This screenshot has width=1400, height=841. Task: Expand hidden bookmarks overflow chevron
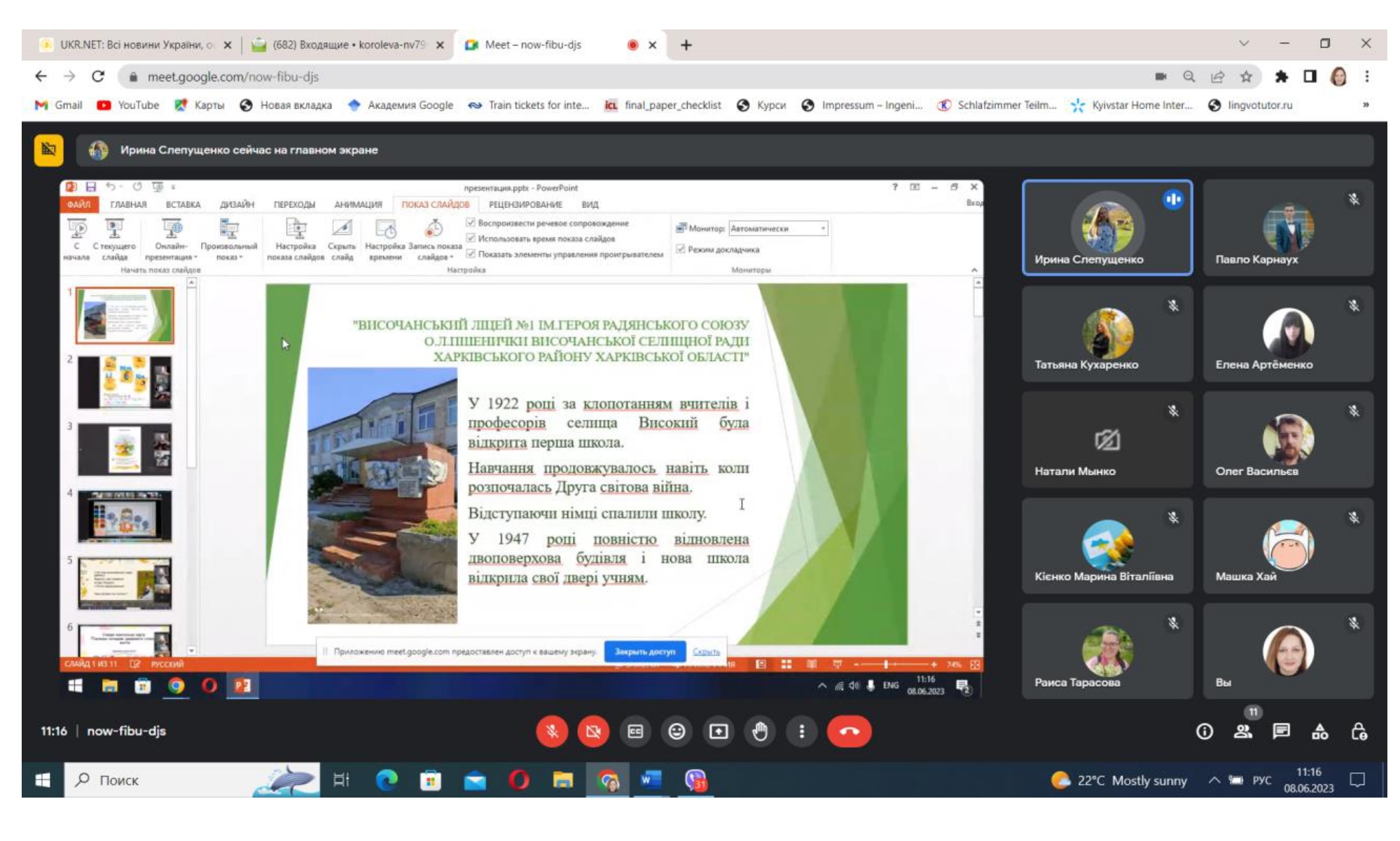pyautogui.click(x=1366, y=105)
